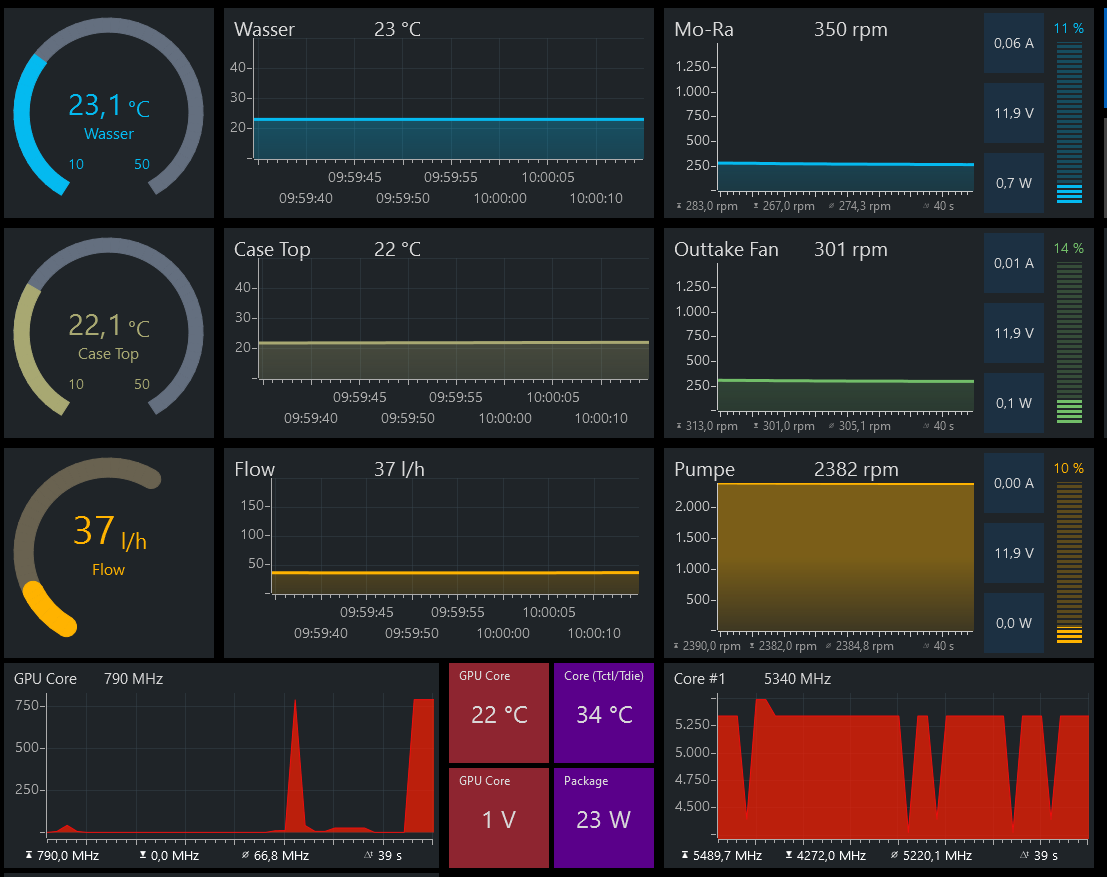The image size is (1107, 877).
Task: Click GPU Core average 66,8 MHz
Action: click(x=275, y=856)
